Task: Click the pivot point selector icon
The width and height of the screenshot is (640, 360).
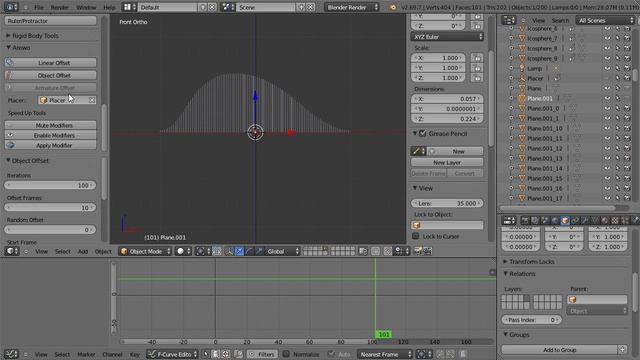Action: pos(202,251)
